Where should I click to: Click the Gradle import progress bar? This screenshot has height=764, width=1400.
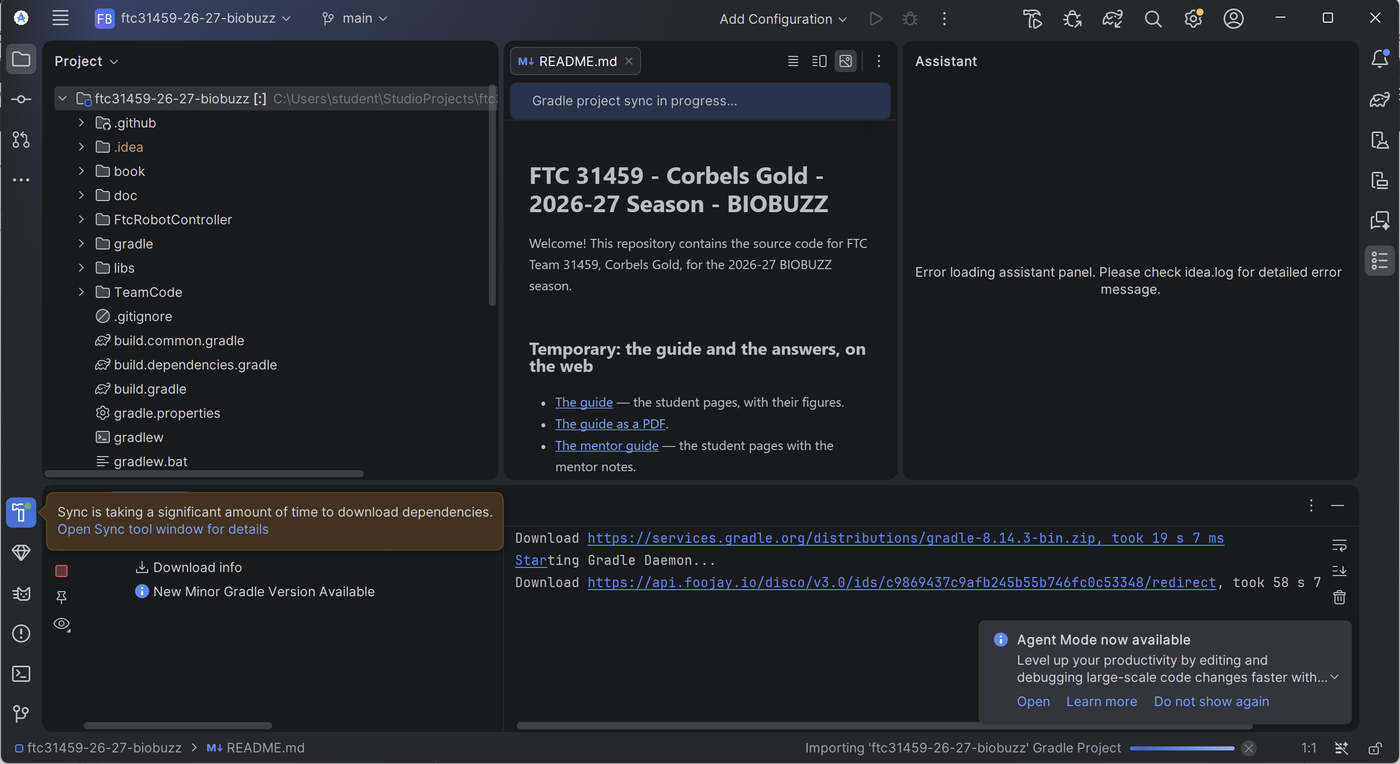(x=1182, y=748)
